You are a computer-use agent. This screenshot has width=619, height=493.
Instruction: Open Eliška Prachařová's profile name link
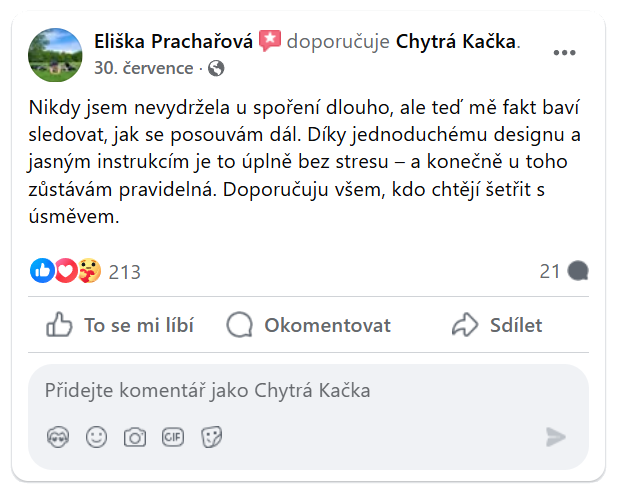174,41
